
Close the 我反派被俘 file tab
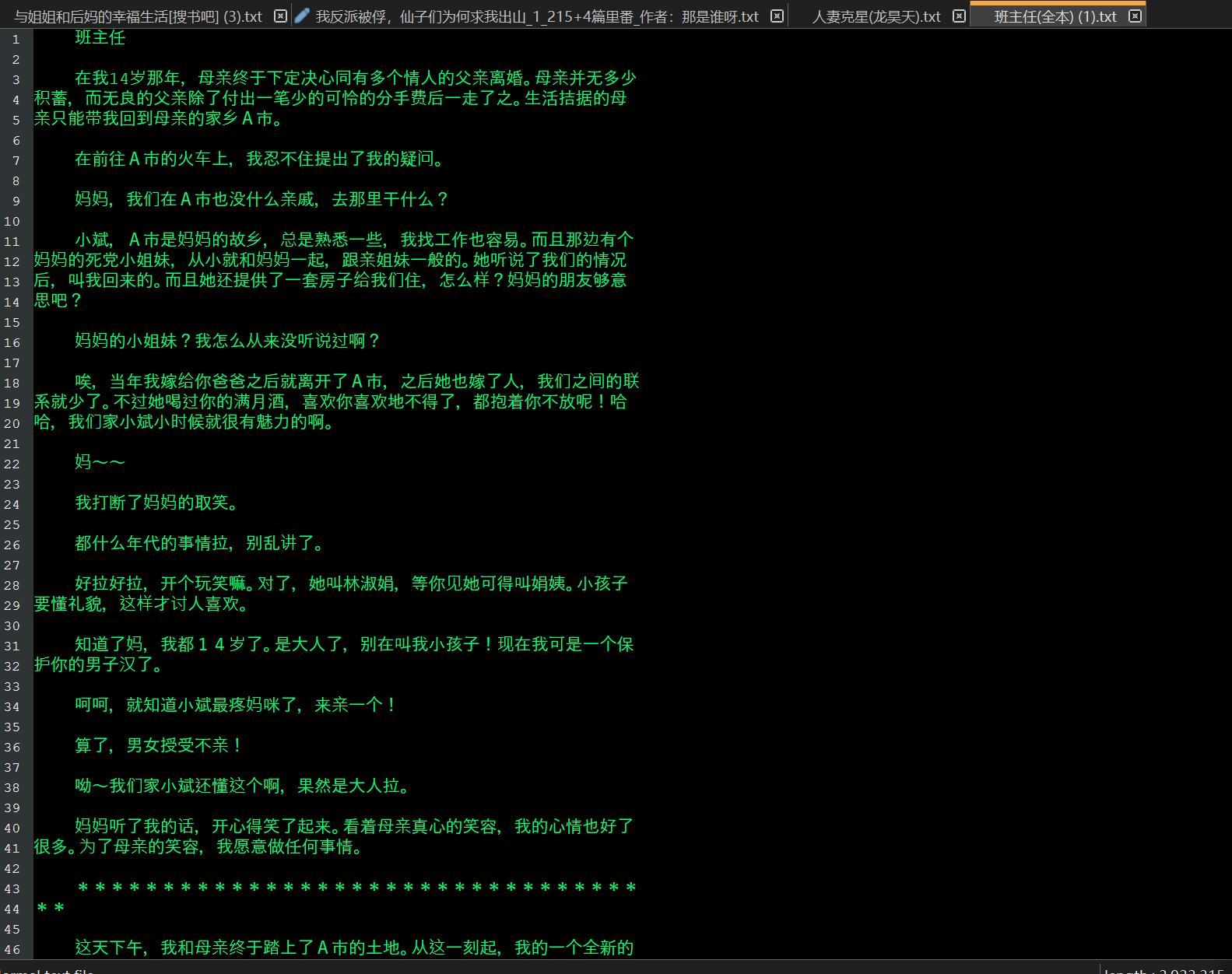(x=777, y=16)
